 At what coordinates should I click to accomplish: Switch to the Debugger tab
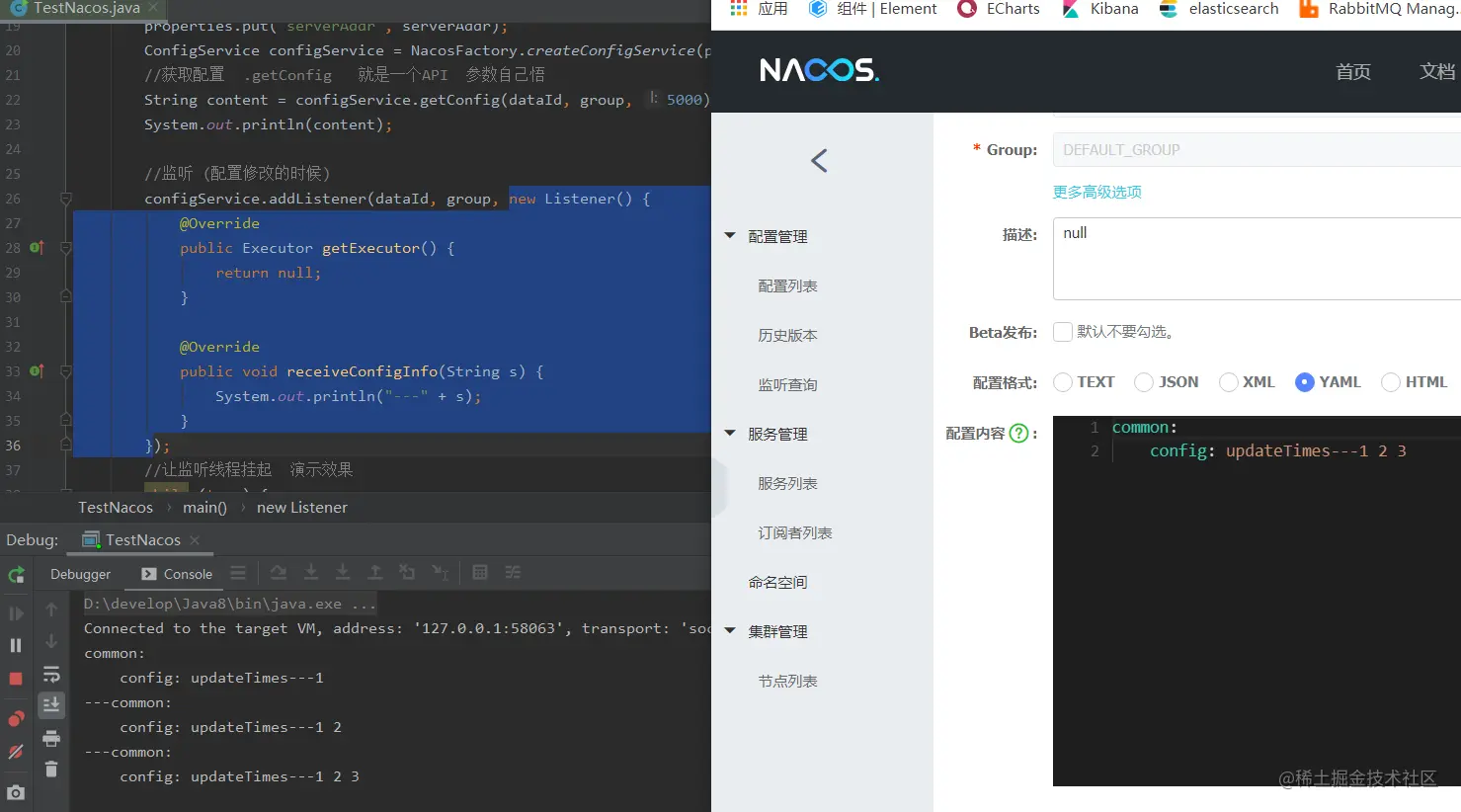[81, 574]
